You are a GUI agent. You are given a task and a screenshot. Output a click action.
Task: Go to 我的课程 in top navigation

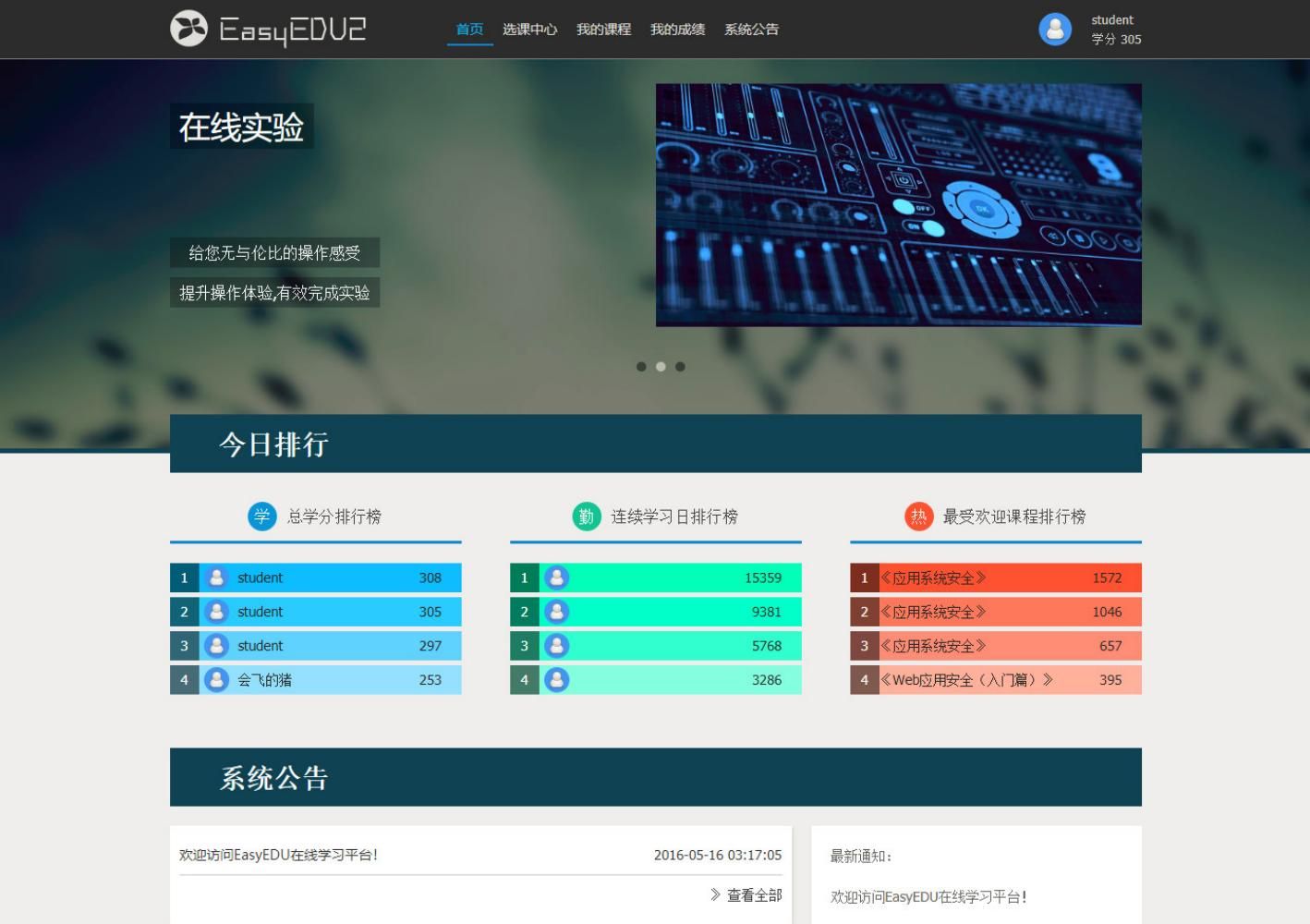[603, 30]
